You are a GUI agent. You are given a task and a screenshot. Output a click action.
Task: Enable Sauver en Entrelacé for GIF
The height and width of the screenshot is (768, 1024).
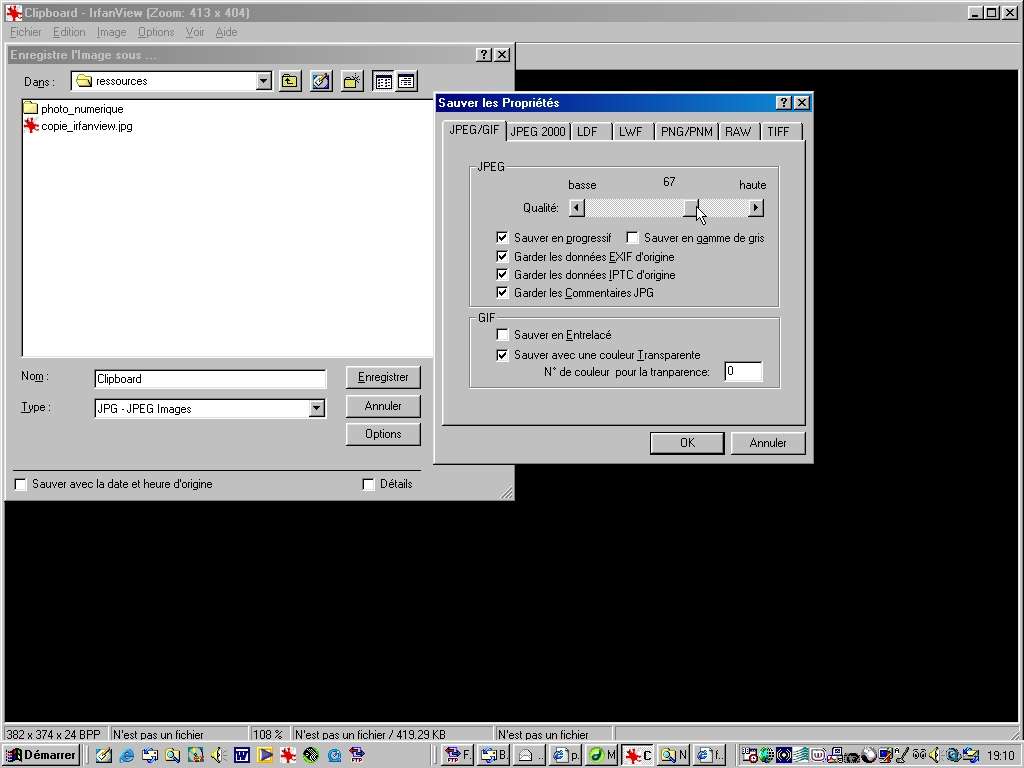coord(502,335)
